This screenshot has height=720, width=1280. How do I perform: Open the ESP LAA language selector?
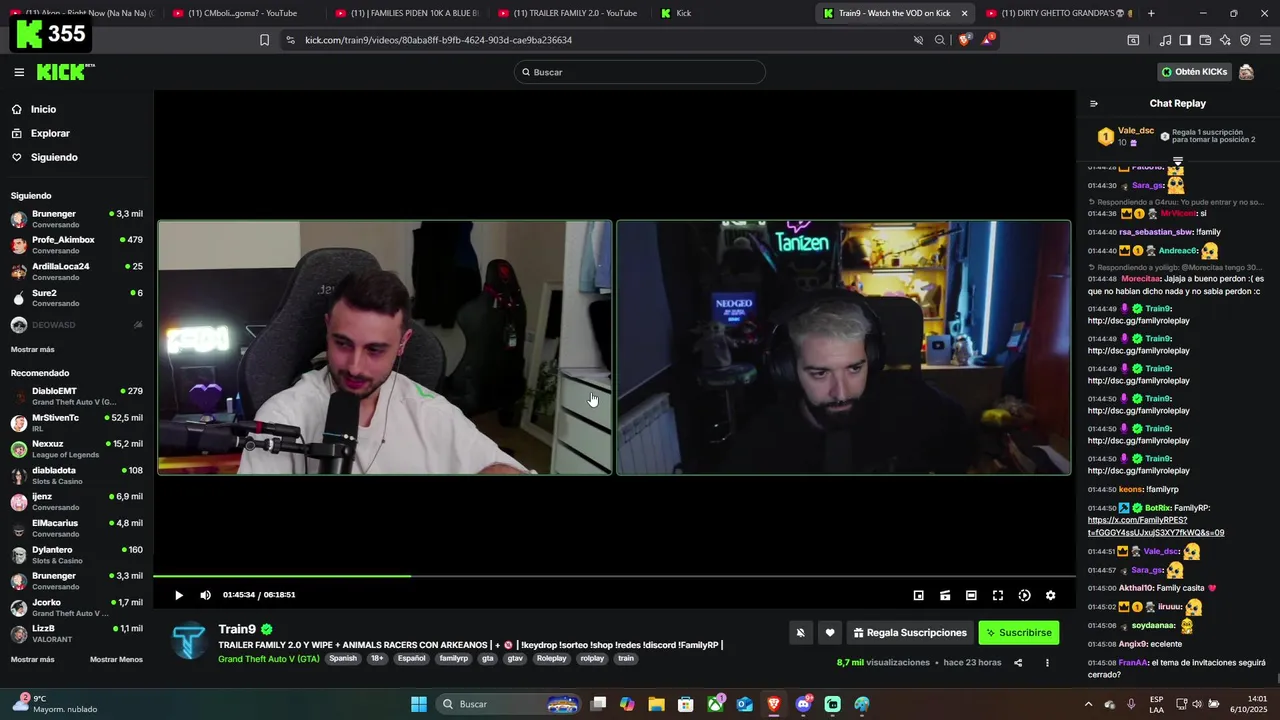point(1156,704)
